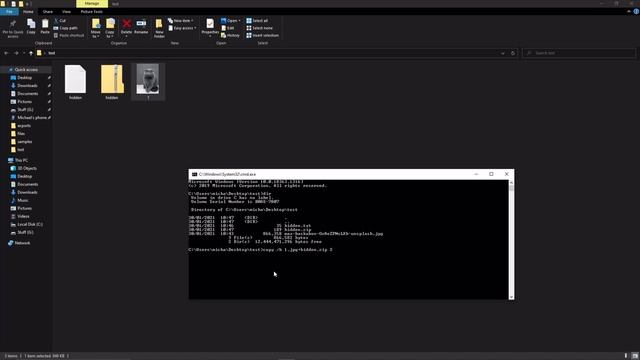Click the Rename ribbon button
The image size is (640, 360).
point(141,27)
